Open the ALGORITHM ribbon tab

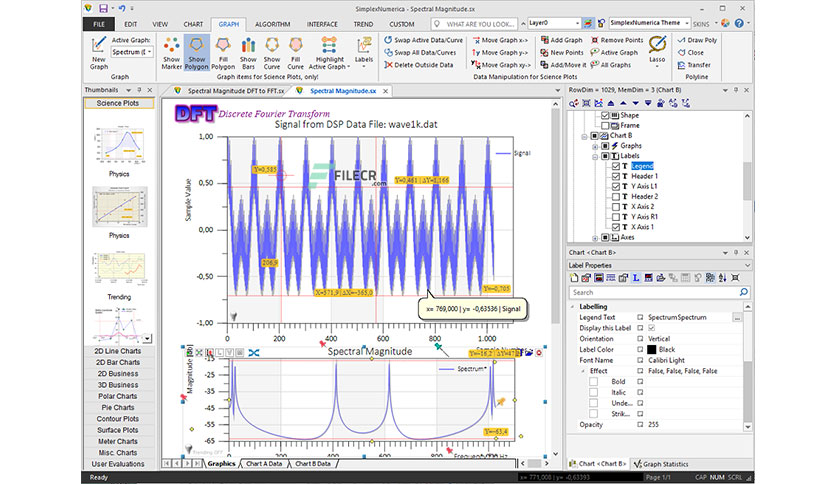272,24
